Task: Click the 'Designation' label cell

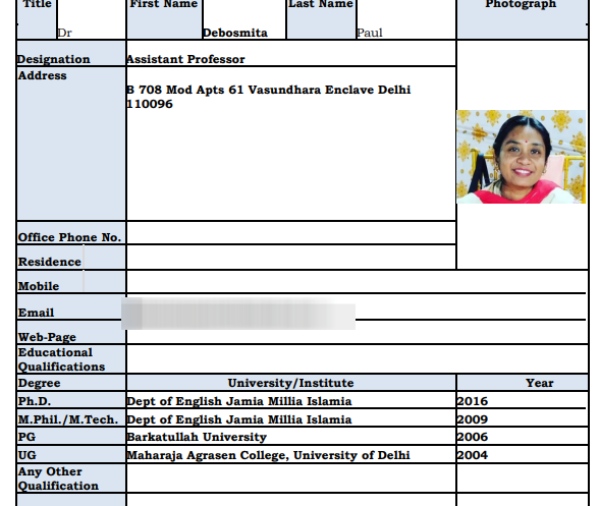Action: [71, 54]
